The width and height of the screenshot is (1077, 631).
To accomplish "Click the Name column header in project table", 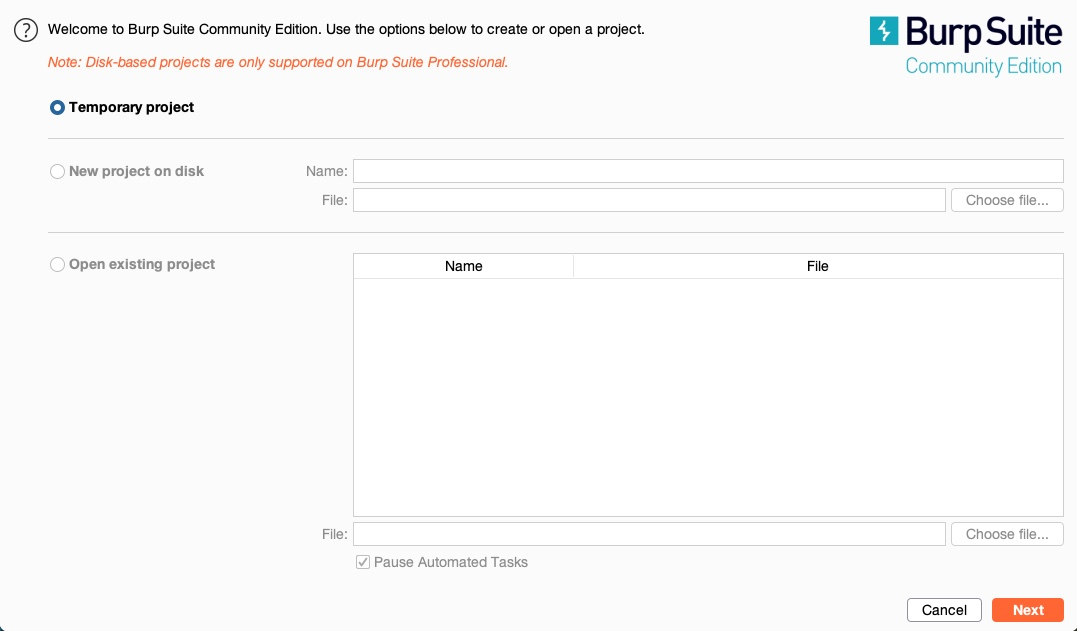I will click(x=463, y=266).
